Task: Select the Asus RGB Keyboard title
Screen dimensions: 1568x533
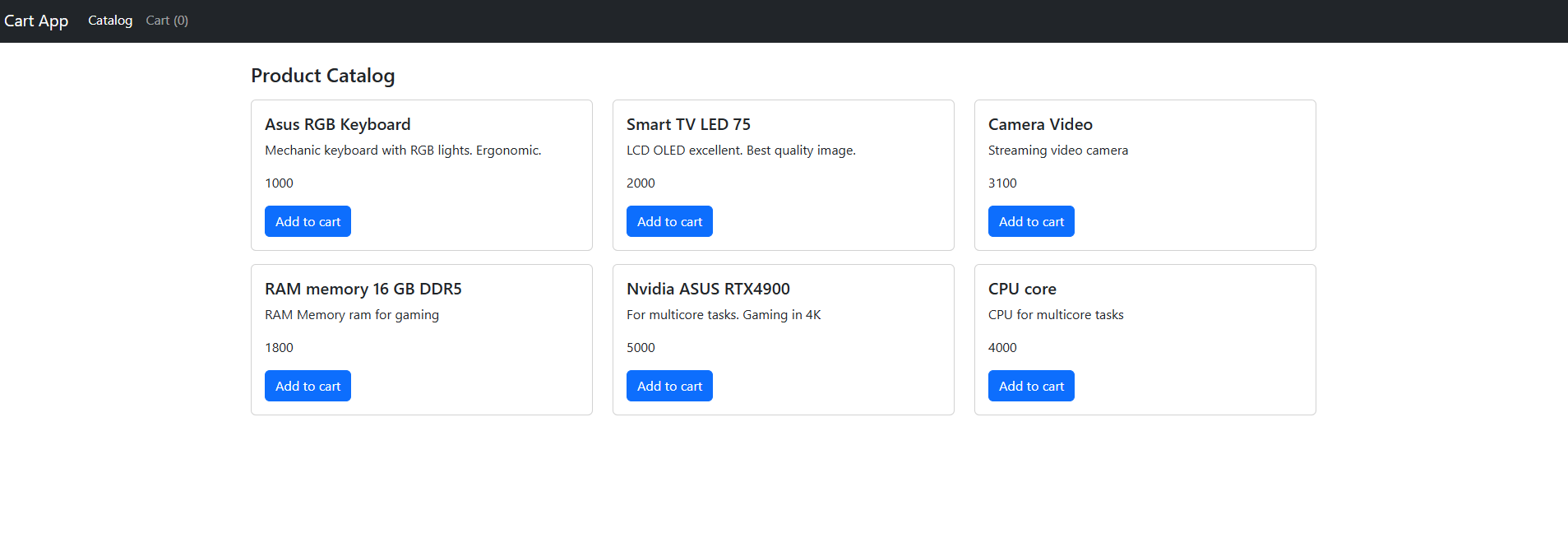Action: [x=337, y=124]
